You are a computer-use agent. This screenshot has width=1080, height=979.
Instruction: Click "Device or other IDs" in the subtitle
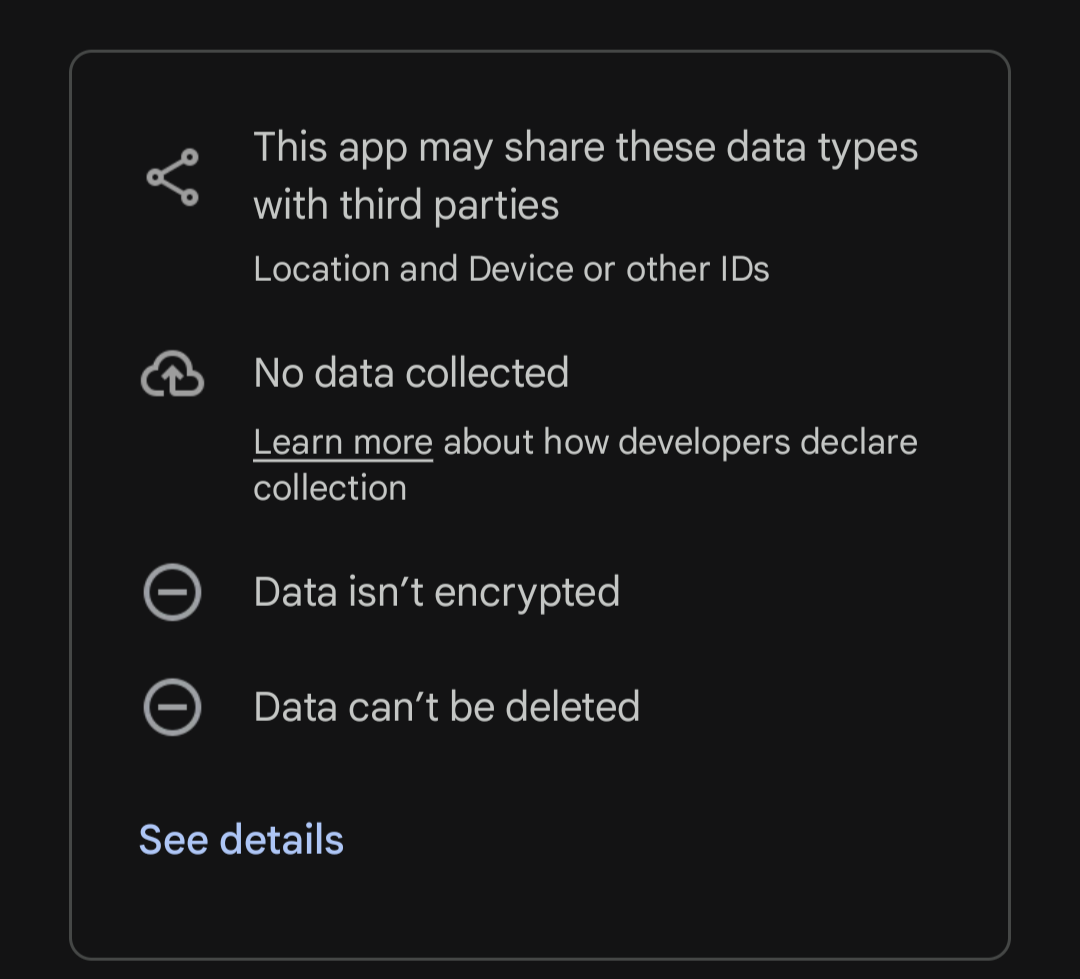pyautogui.click(x=619, y=269)
